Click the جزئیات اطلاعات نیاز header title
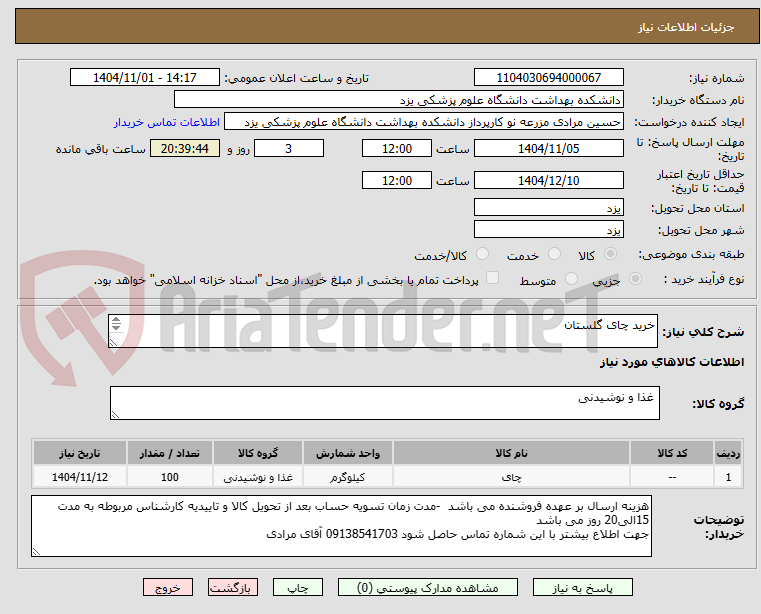761x614 pixels. click(686, 27)
